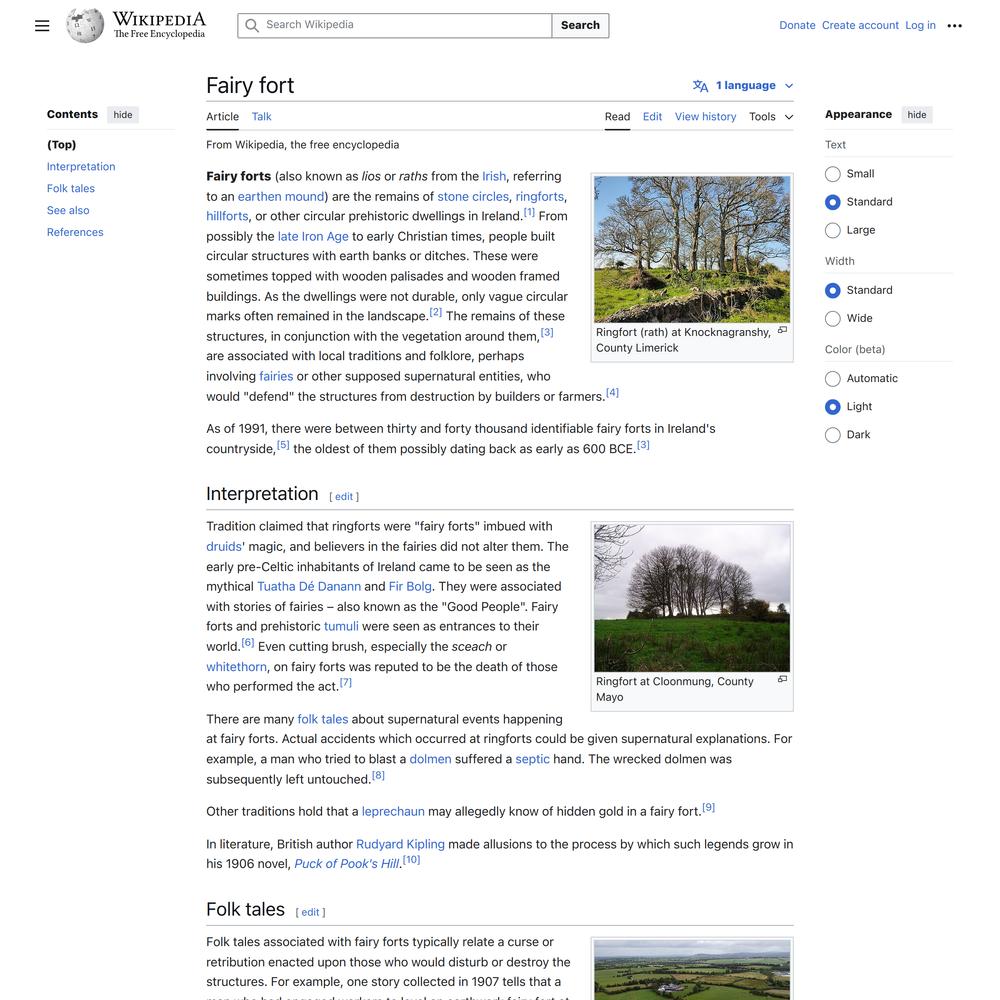Switch to the Article tab
Image resolution: width=1000 pixels, height=1000 pixels.
pyautogui.click(x=222, y=117)
